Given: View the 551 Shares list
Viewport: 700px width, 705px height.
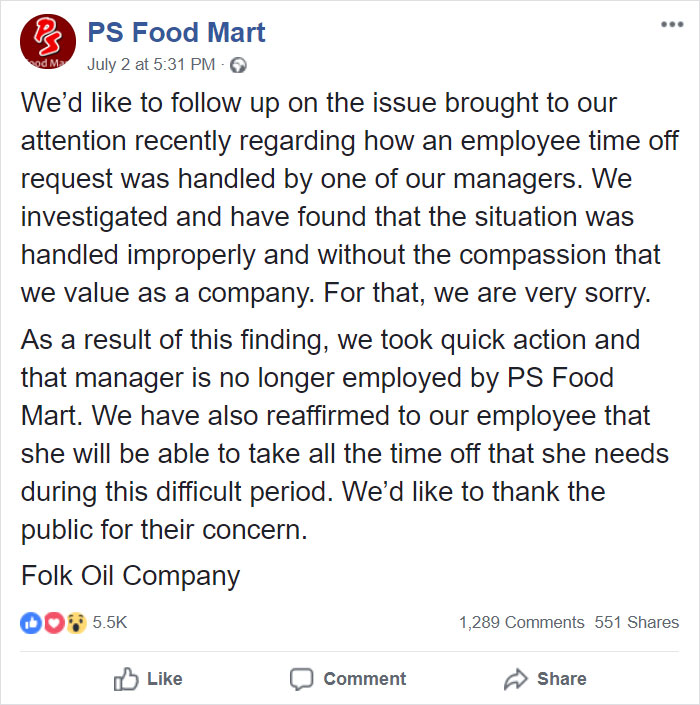Looking at the screenshot, I should 636,622.
